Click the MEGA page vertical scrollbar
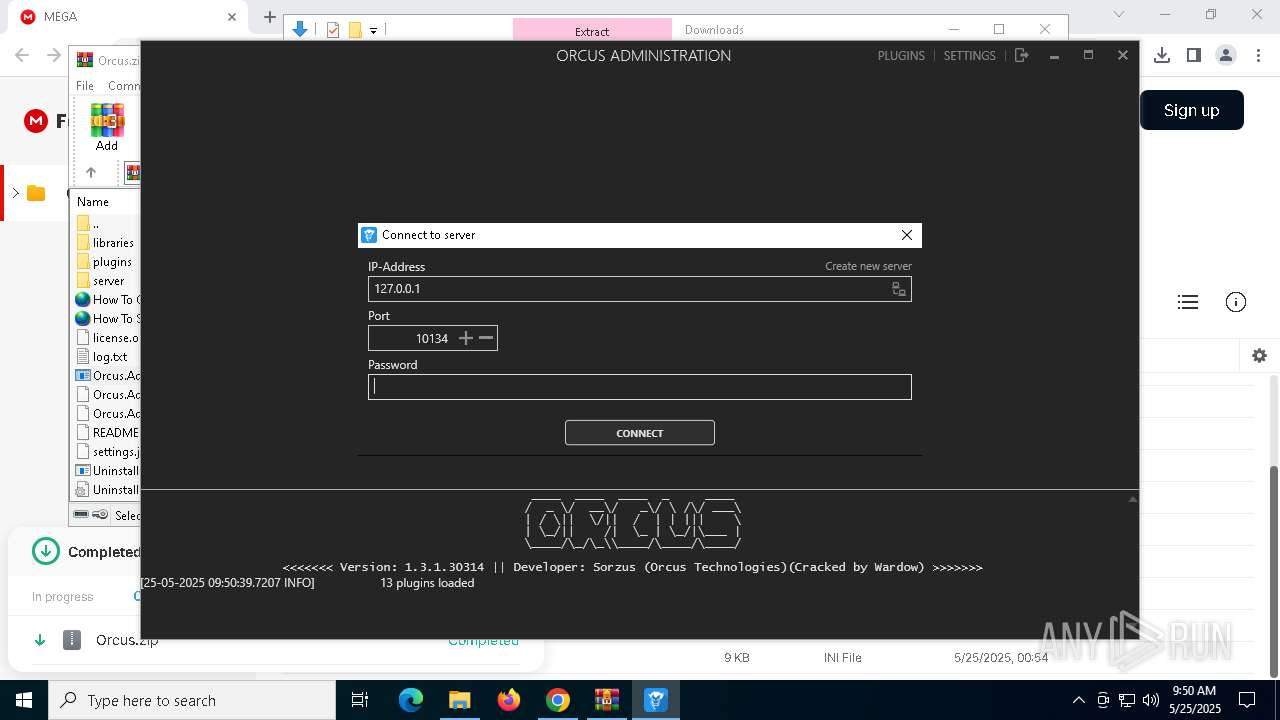The image size is (1280, 720). (1274, 572)
